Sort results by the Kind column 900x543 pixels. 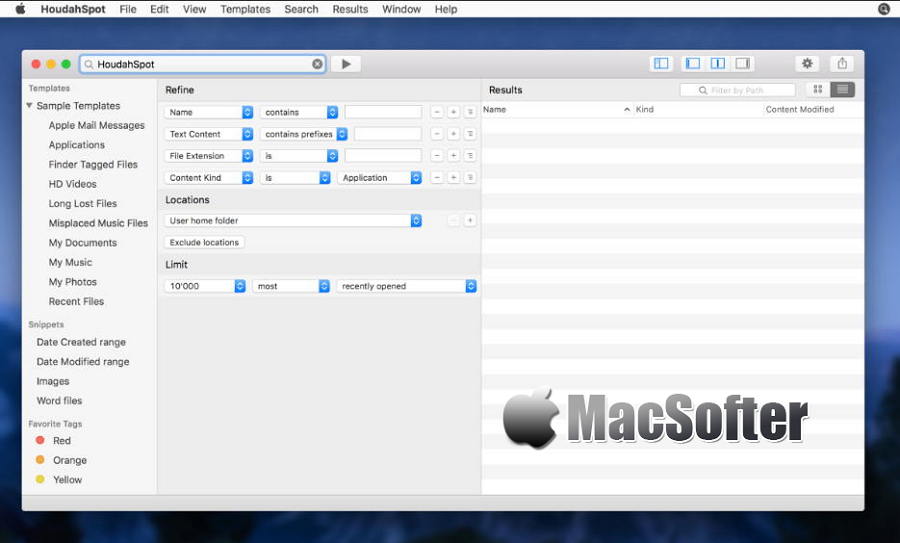point(645,109)
